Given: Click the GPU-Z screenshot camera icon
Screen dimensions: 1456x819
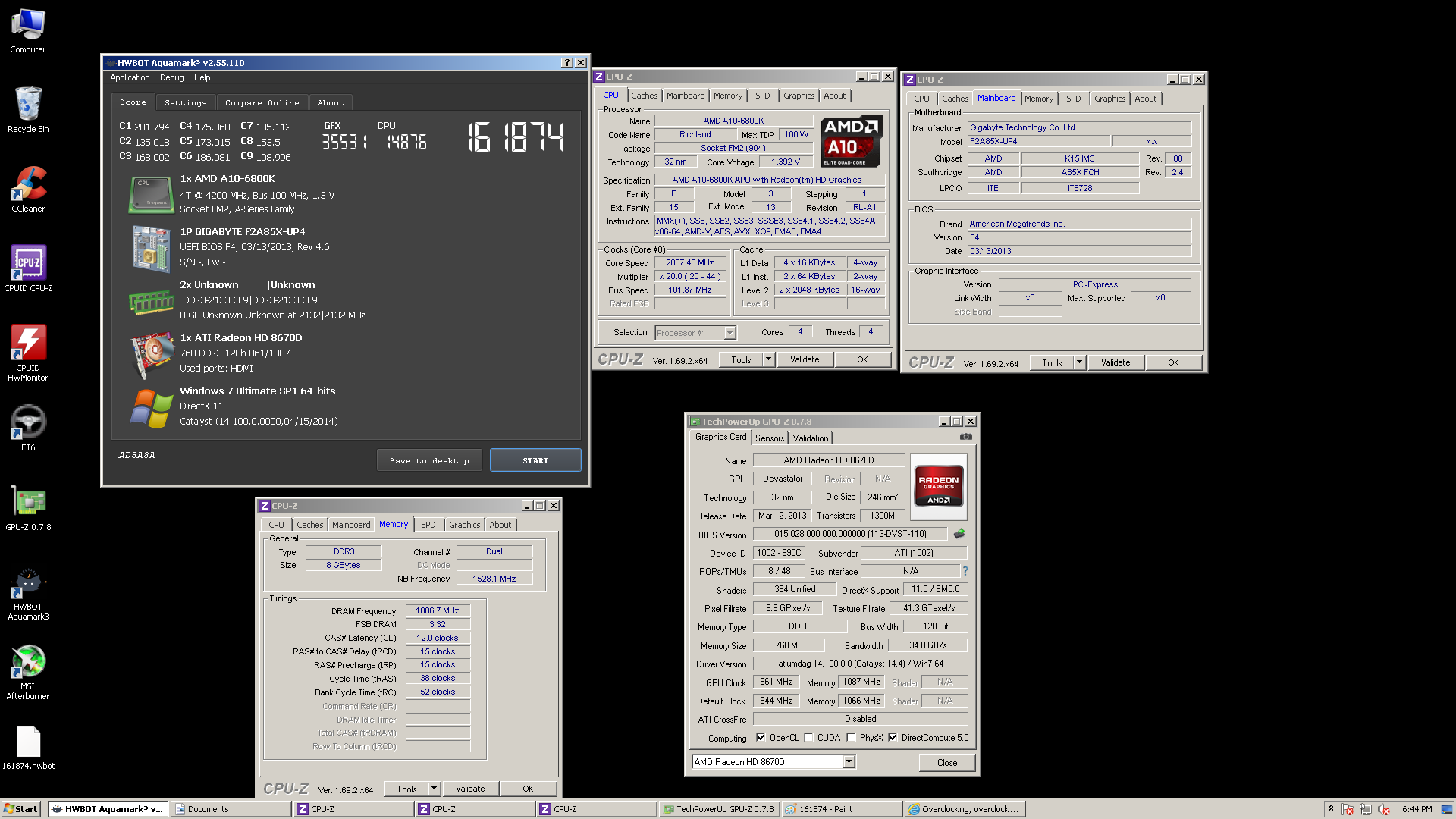Looking at the screenshot, I should 965,437.
